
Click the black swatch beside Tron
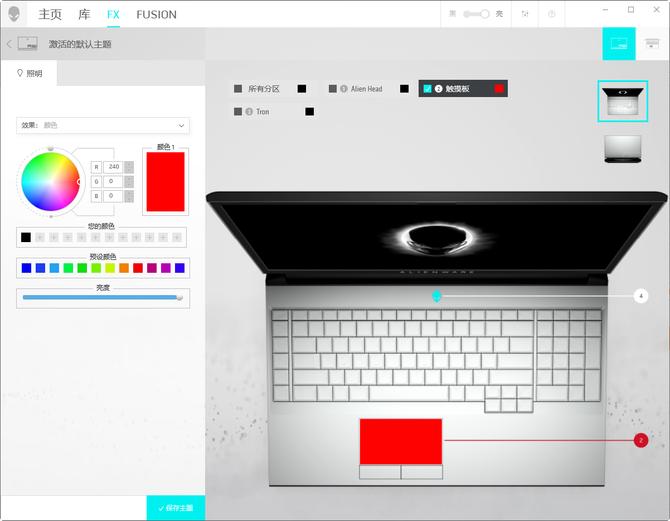click(310, 112)
